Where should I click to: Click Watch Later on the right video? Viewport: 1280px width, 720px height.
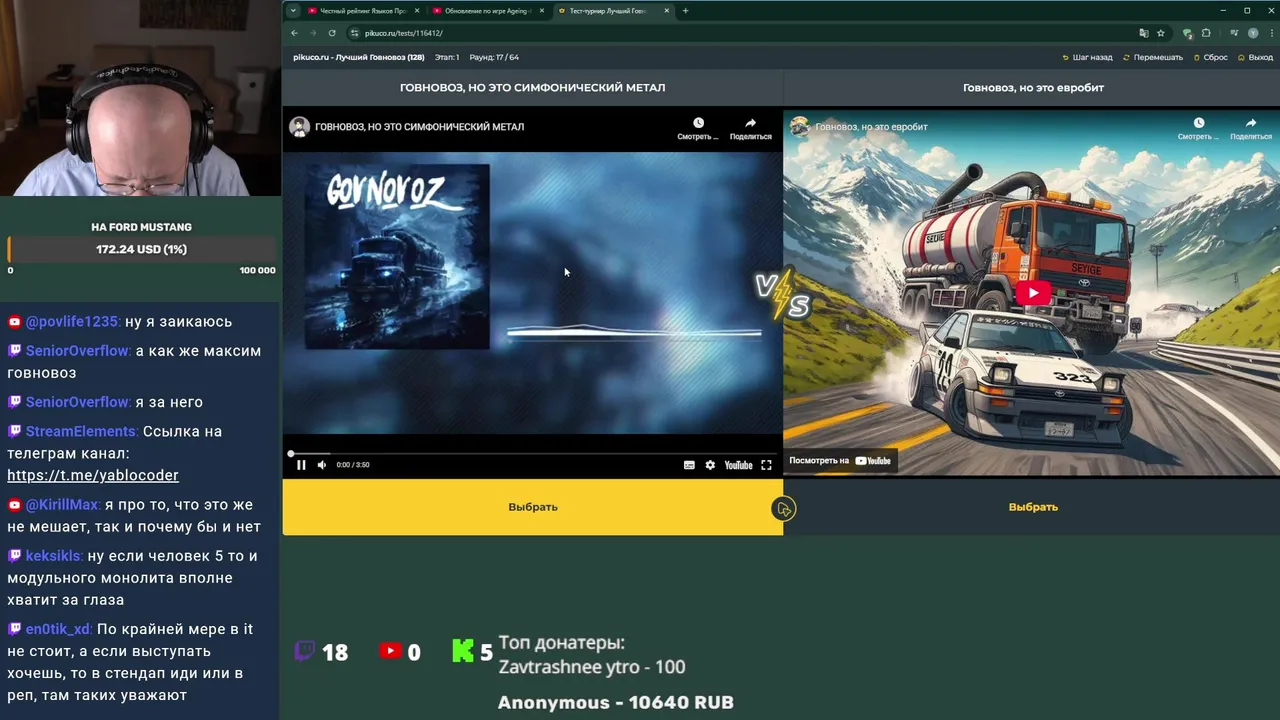coord(1198,123)
